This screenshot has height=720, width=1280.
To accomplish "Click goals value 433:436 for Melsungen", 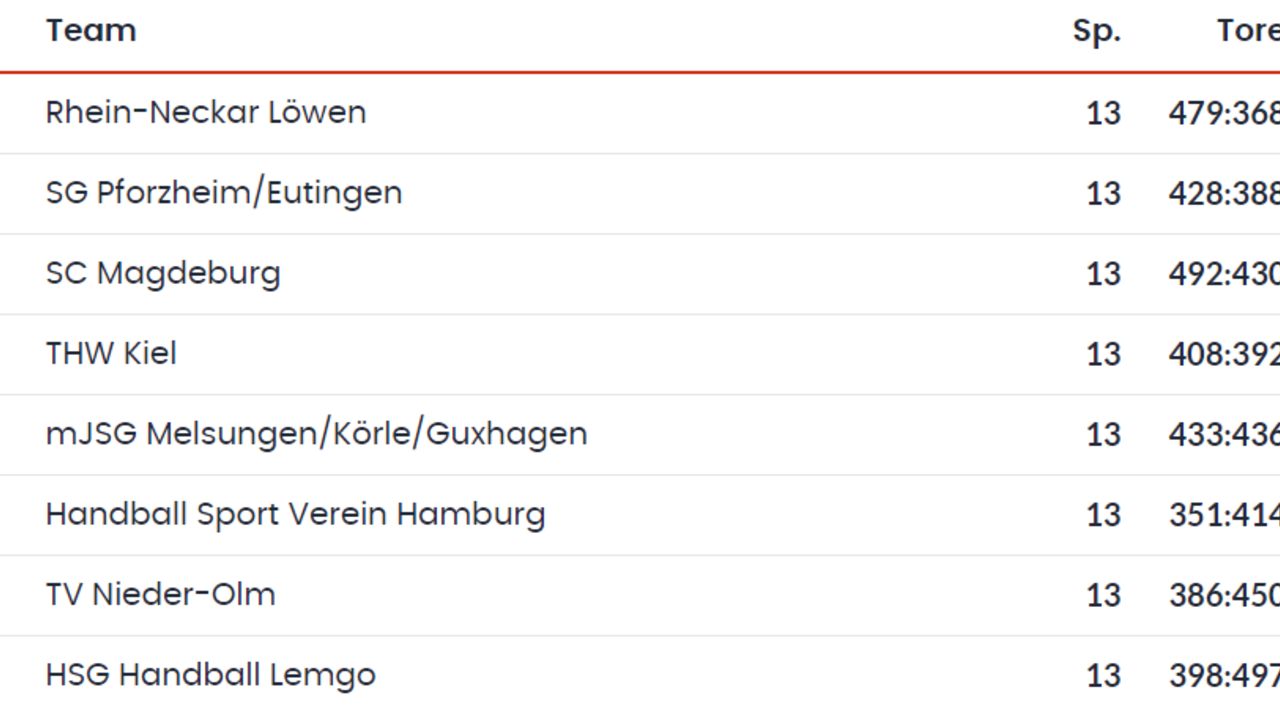I will [1224, 435].
